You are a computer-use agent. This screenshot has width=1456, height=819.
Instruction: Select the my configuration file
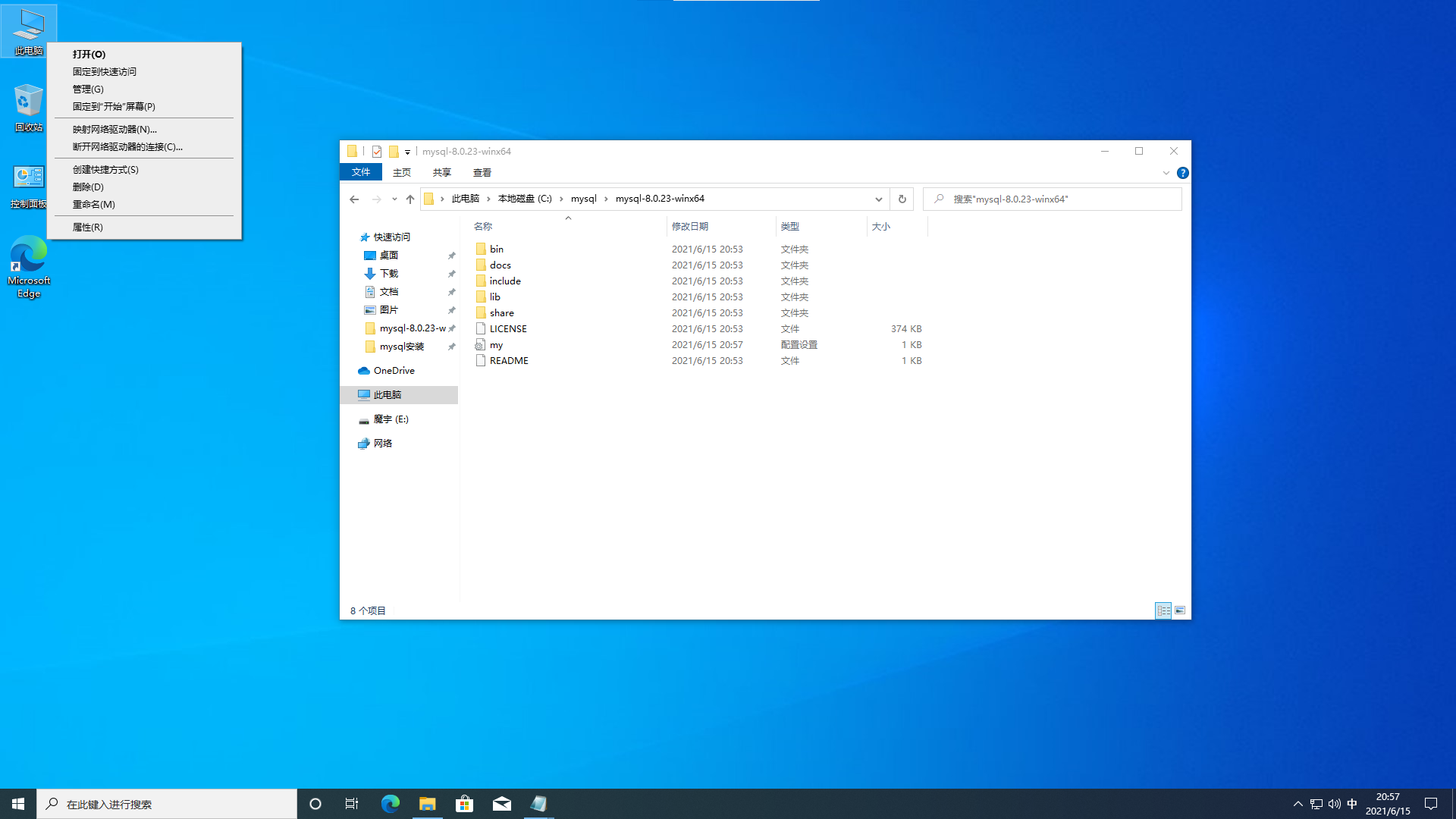click(x=496, y=345)
